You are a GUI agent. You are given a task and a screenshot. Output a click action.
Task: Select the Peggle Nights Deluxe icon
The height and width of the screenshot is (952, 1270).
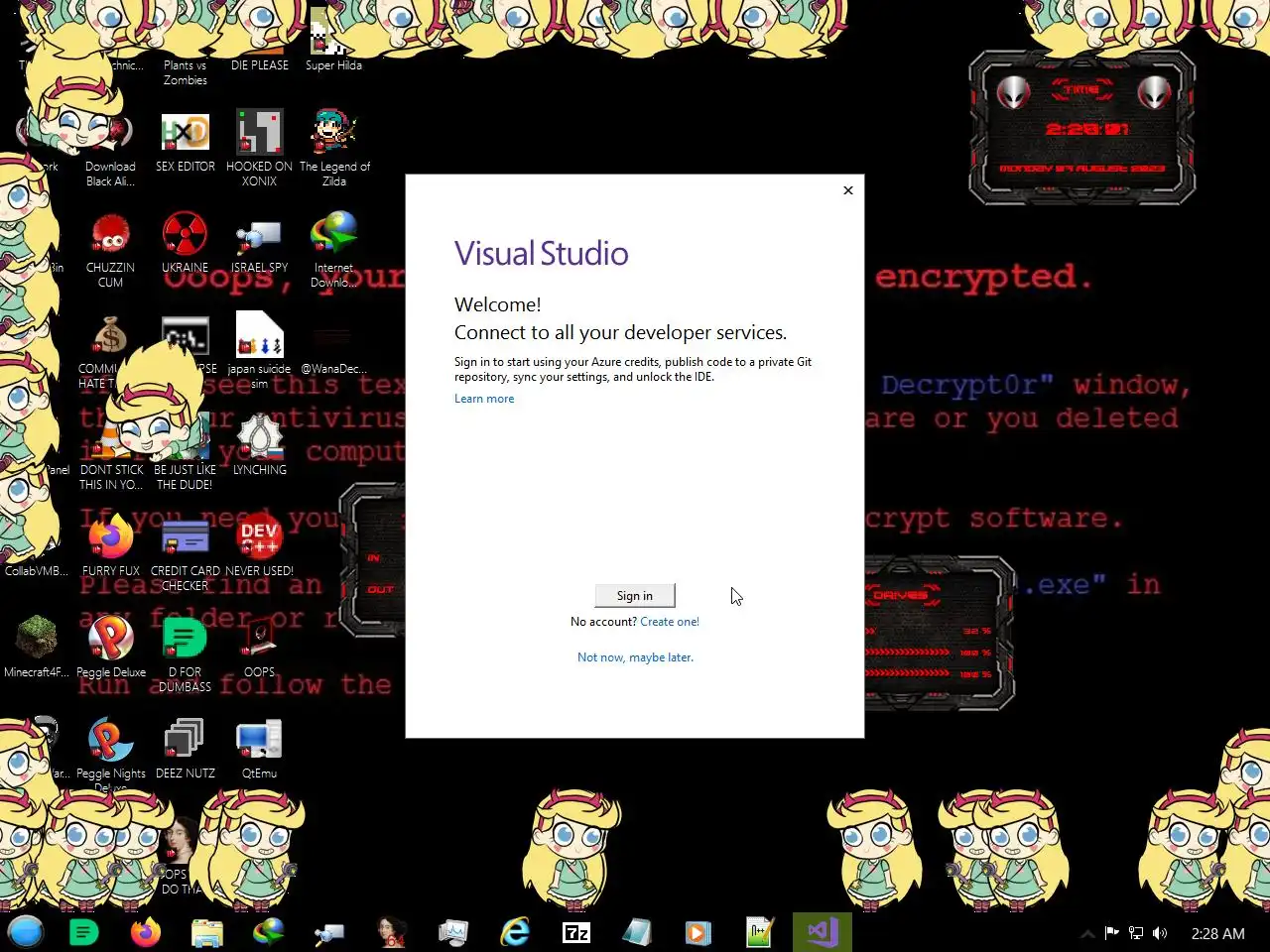tap(111, 754)
